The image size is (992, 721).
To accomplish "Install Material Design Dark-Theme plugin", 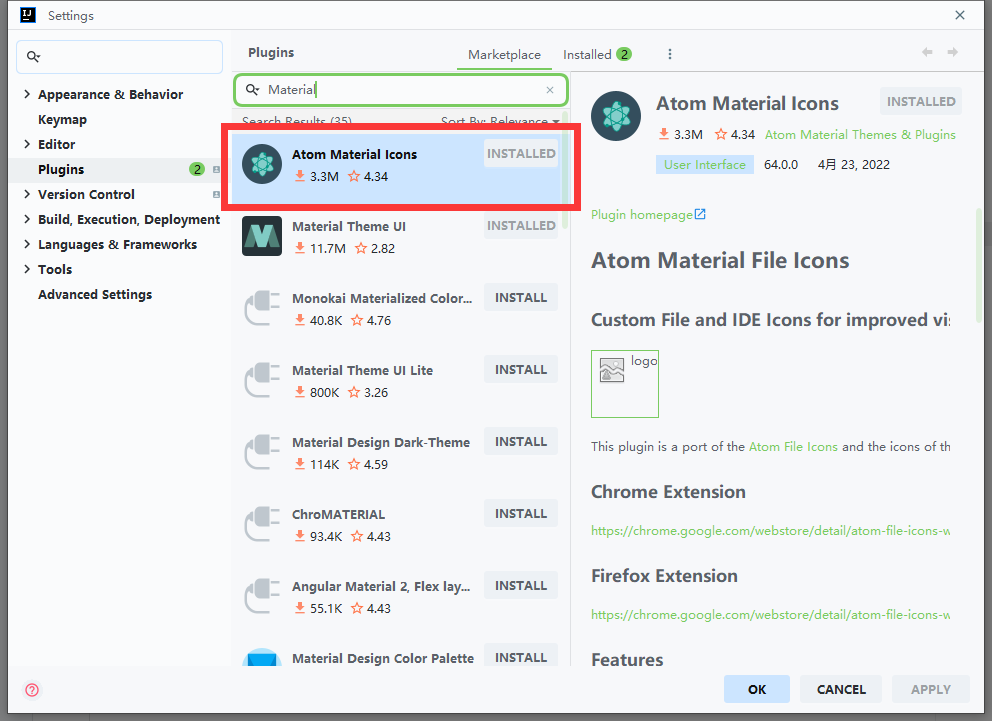I will pyautogui.click(x=521, y=441).
